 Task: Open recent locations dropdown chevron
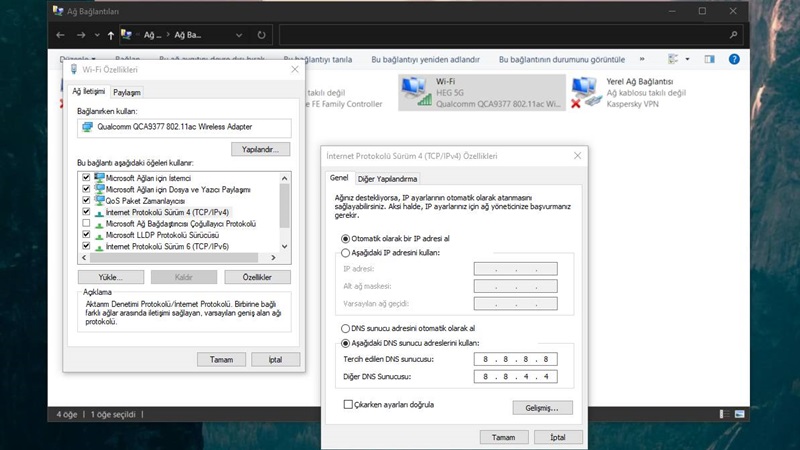(x=97, y=35)
